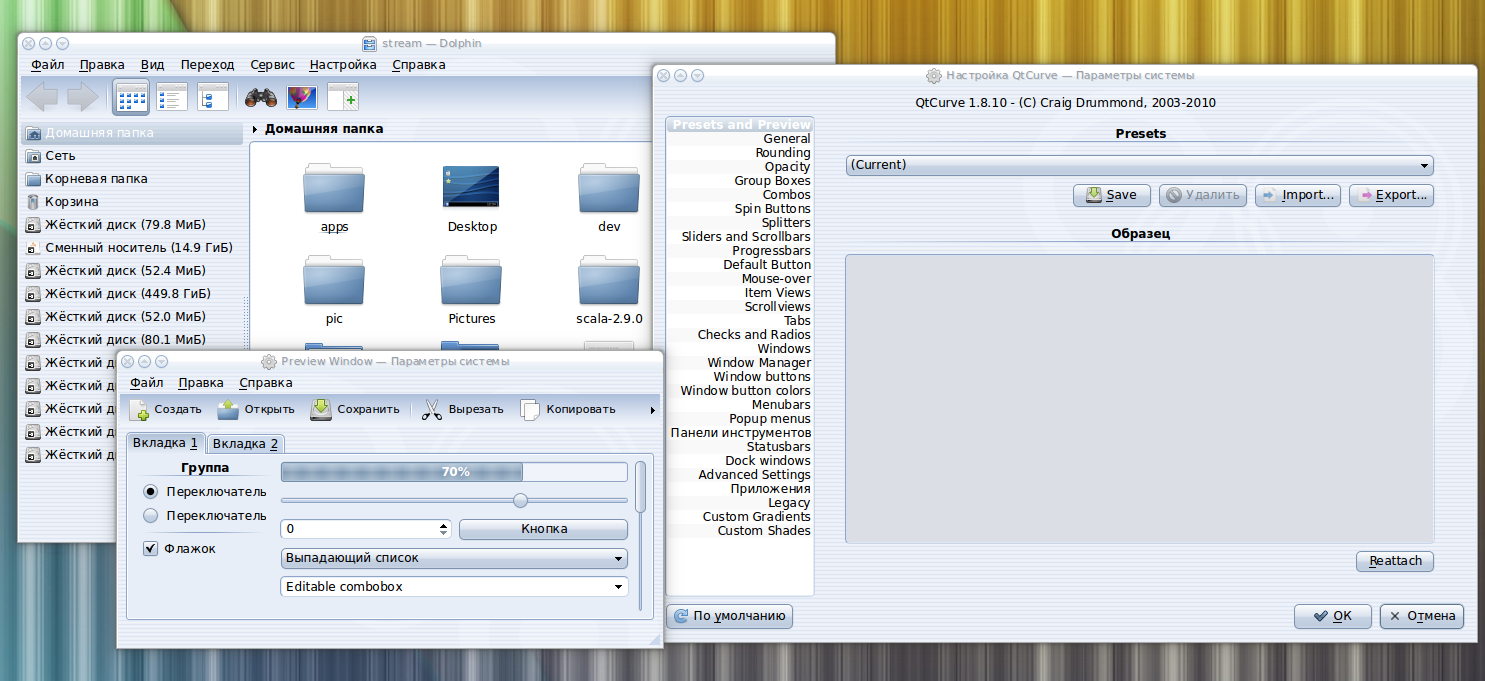Click the 70% progress bar
The width and height of the screenshot is (1485, 681).
454,472
